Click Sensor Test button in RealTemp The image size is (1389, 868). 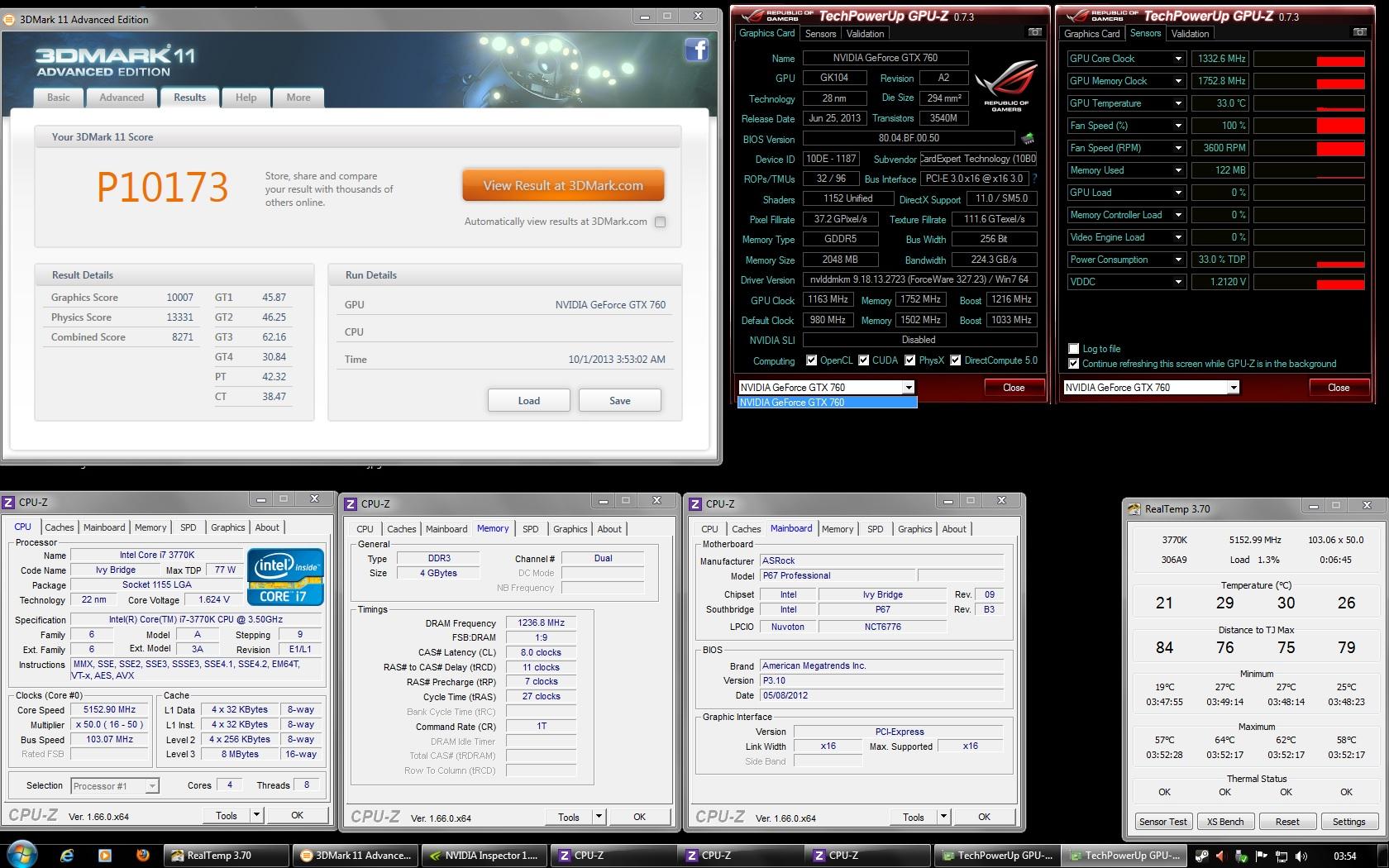click(x=1163, y=822)
